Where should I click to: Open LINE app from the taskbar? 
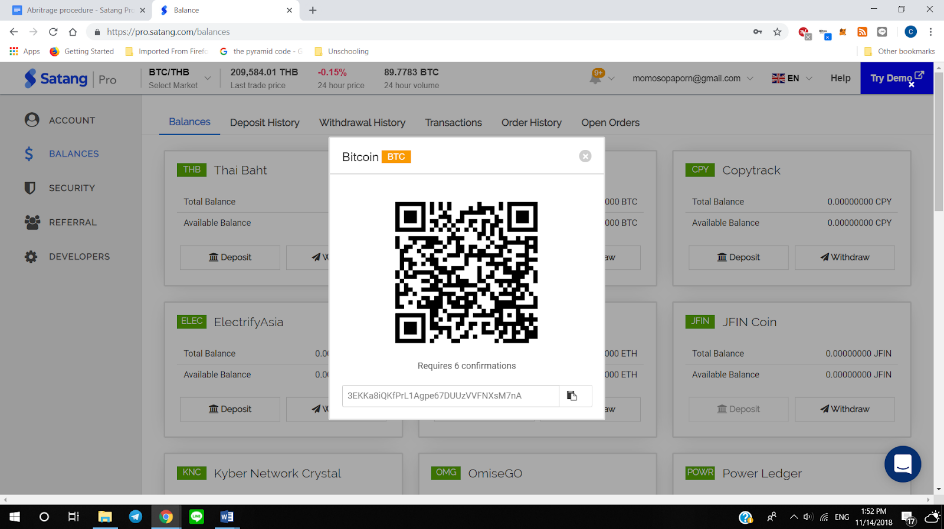196,517
